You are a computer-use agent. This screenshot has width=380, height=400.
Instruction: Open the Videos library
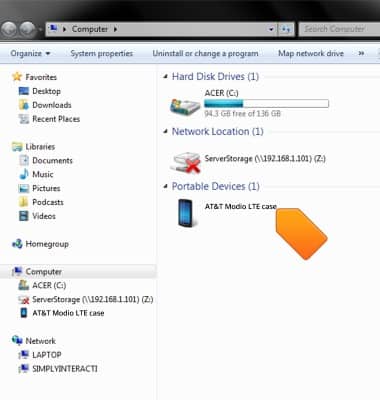point(44,216)
